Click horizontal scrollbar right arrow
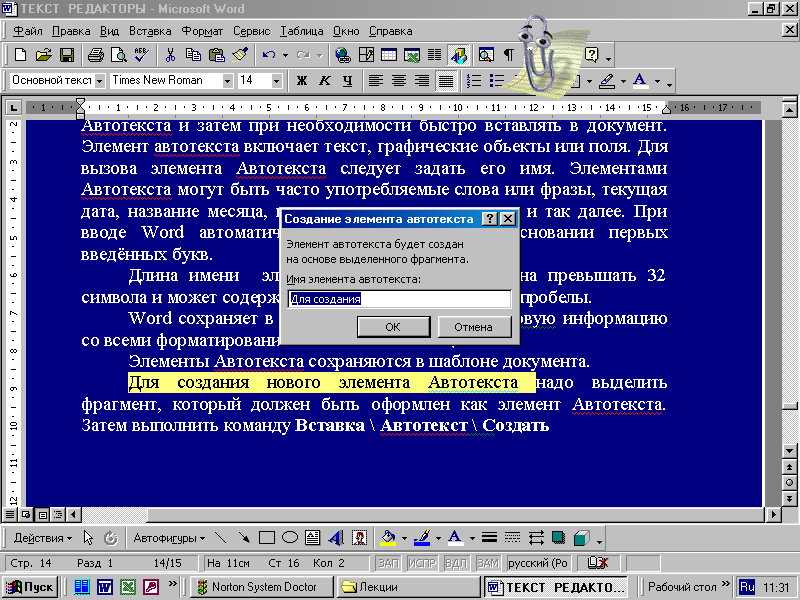 (774, 514)
